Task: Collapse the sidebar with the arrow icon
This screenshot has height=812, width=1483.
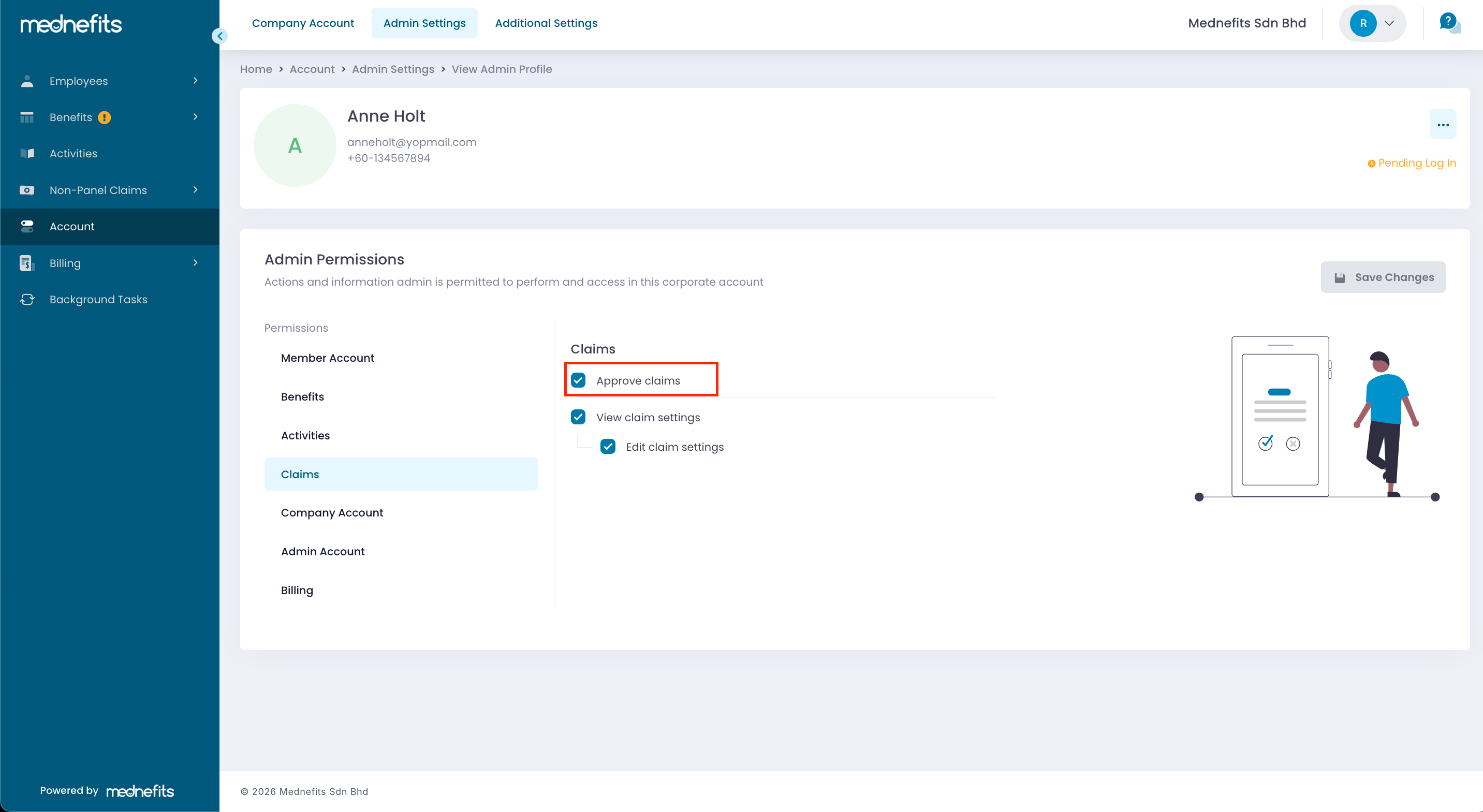Action: (x=219, y=36)
